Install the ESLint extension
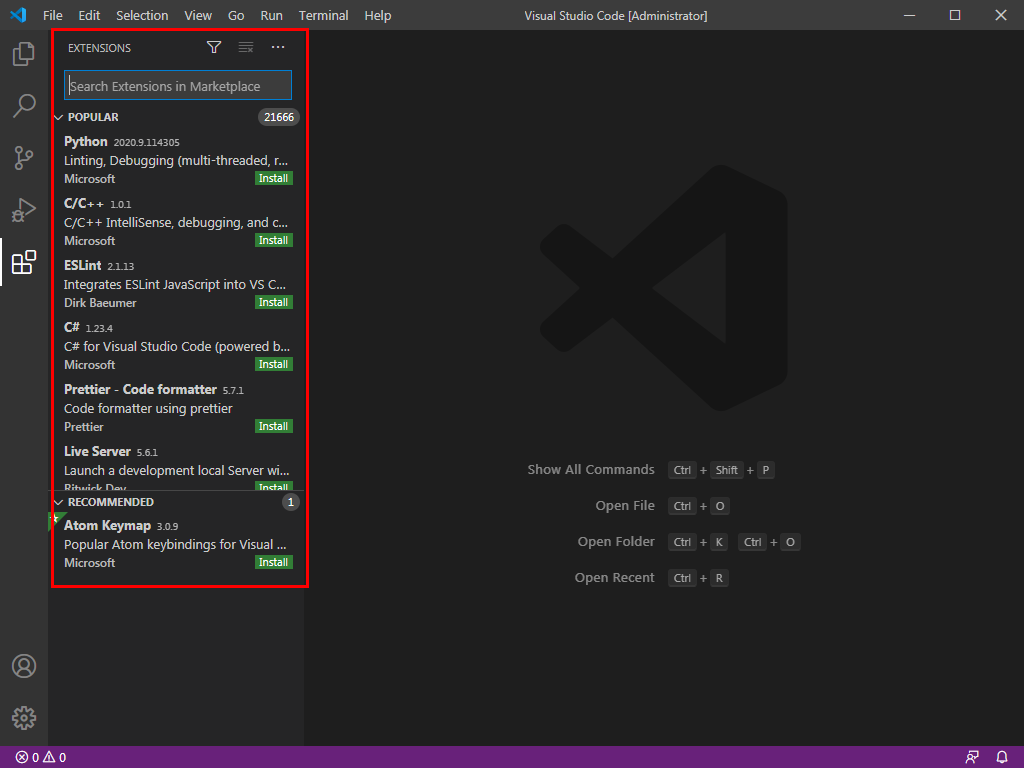1024x768 pixels. click(274, 302)
